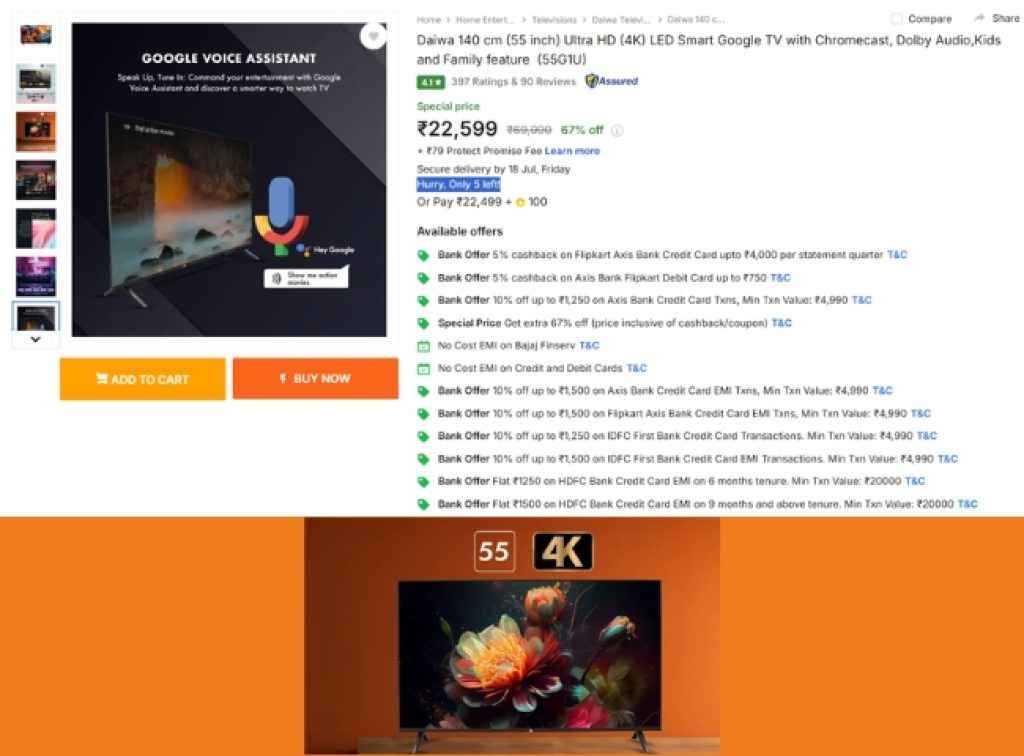This screenshot has height=756, width=1024.
Task: Click the 55 4K TV banner image
Action: 512,637
